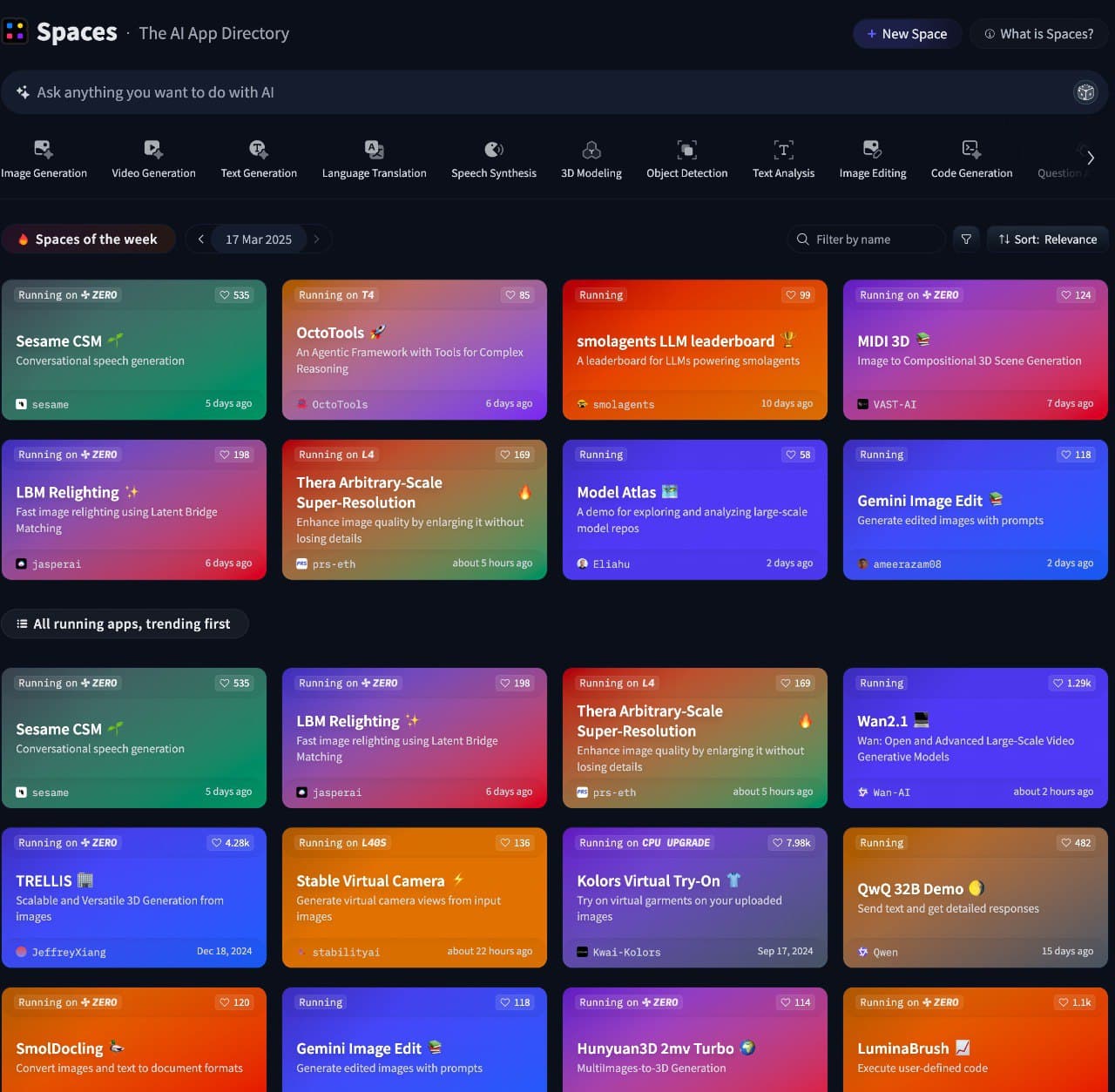Open the OctoTools space card

coord(415,350)
